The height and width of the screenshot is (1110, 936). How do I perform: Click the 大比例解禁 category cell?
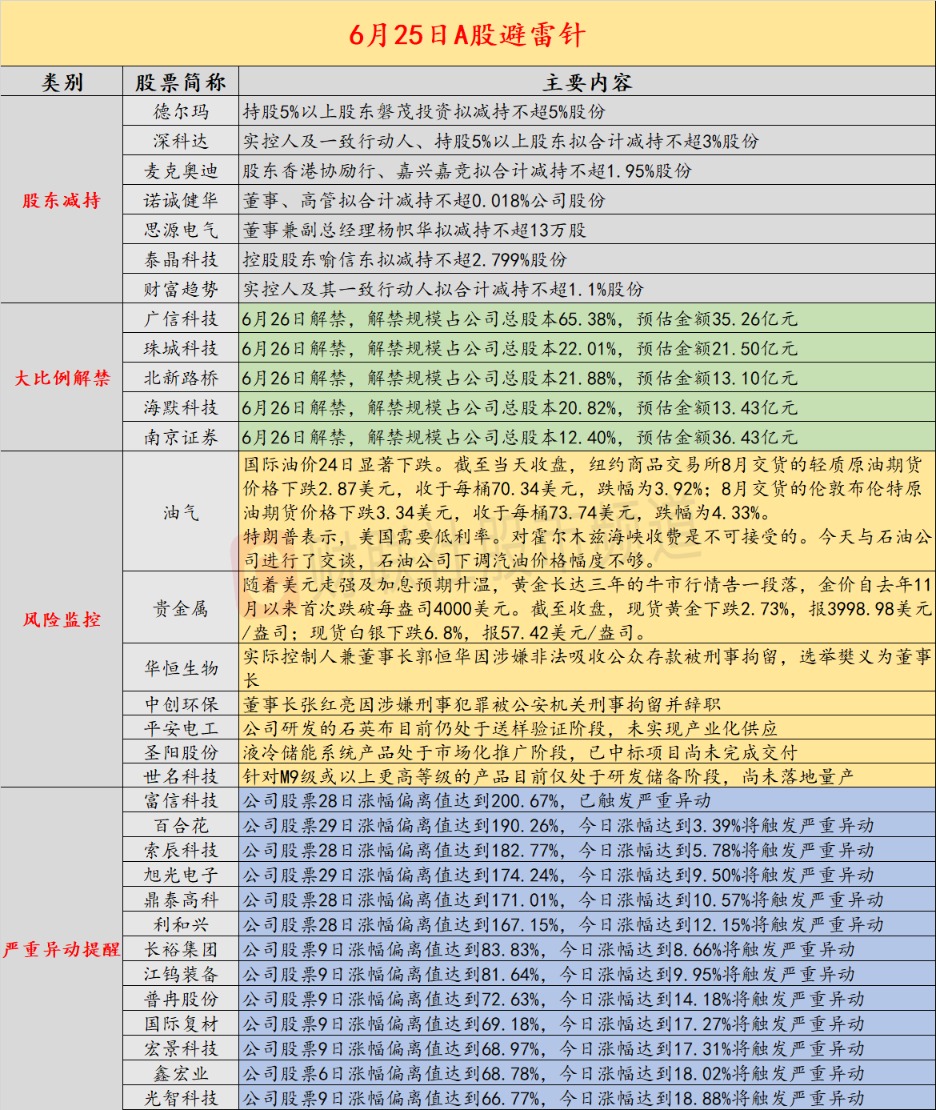(62, 377)
